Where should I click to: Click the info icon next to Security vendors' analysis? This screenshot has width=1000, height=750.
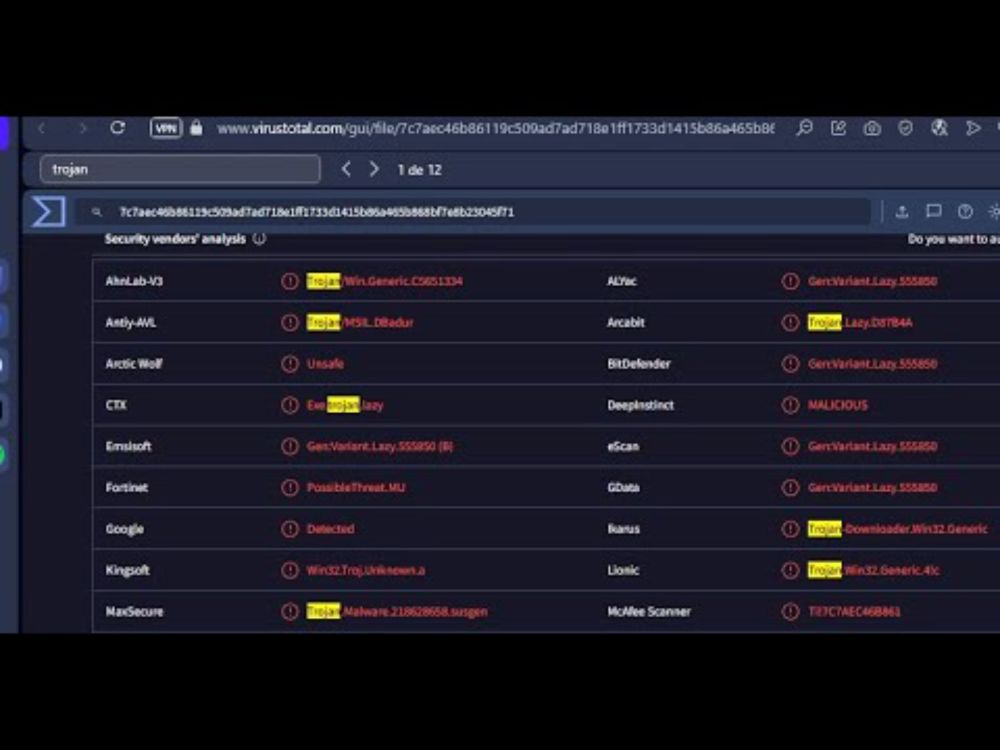(x=259, y=239)
